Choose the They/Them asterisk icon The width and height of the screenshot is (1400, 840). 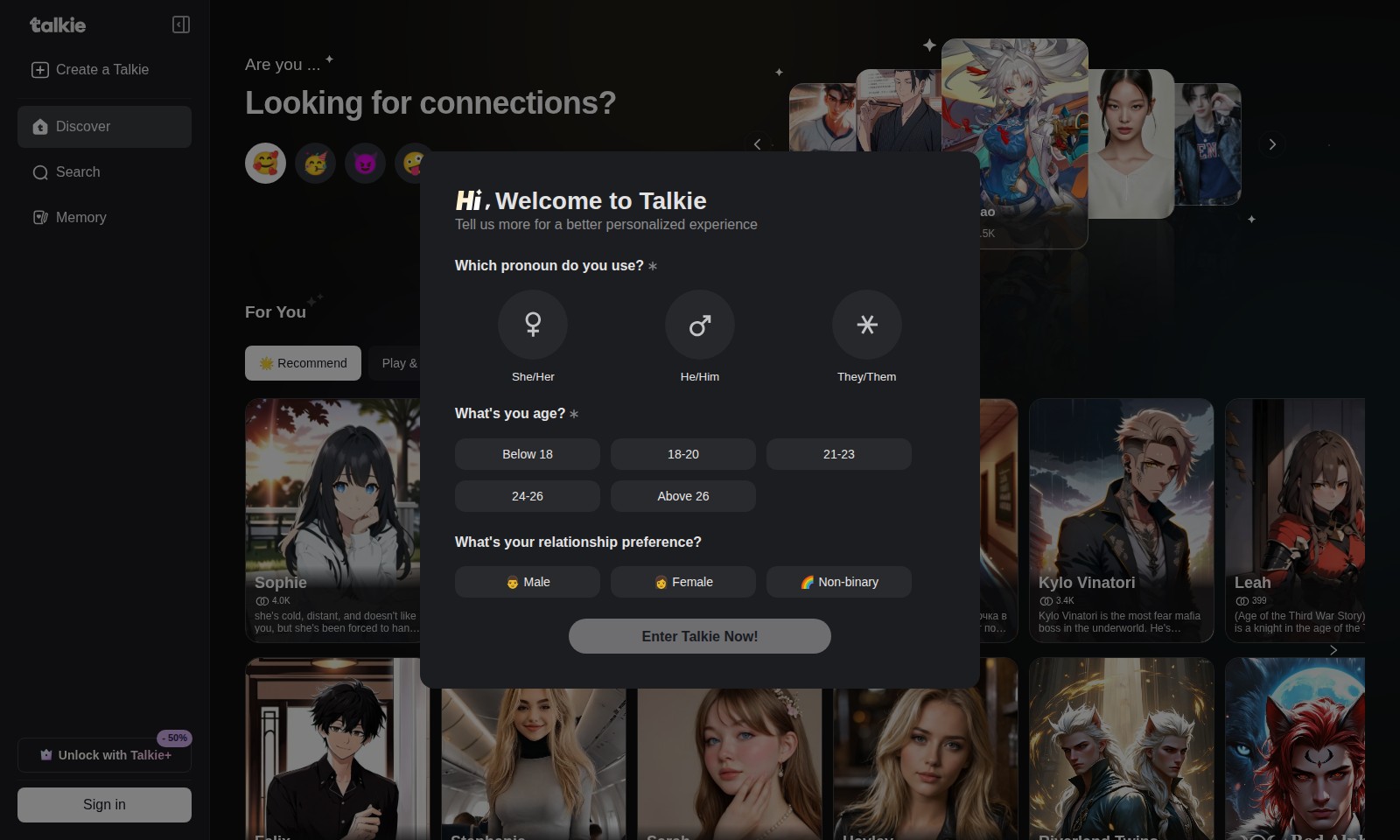click(867, 325)
